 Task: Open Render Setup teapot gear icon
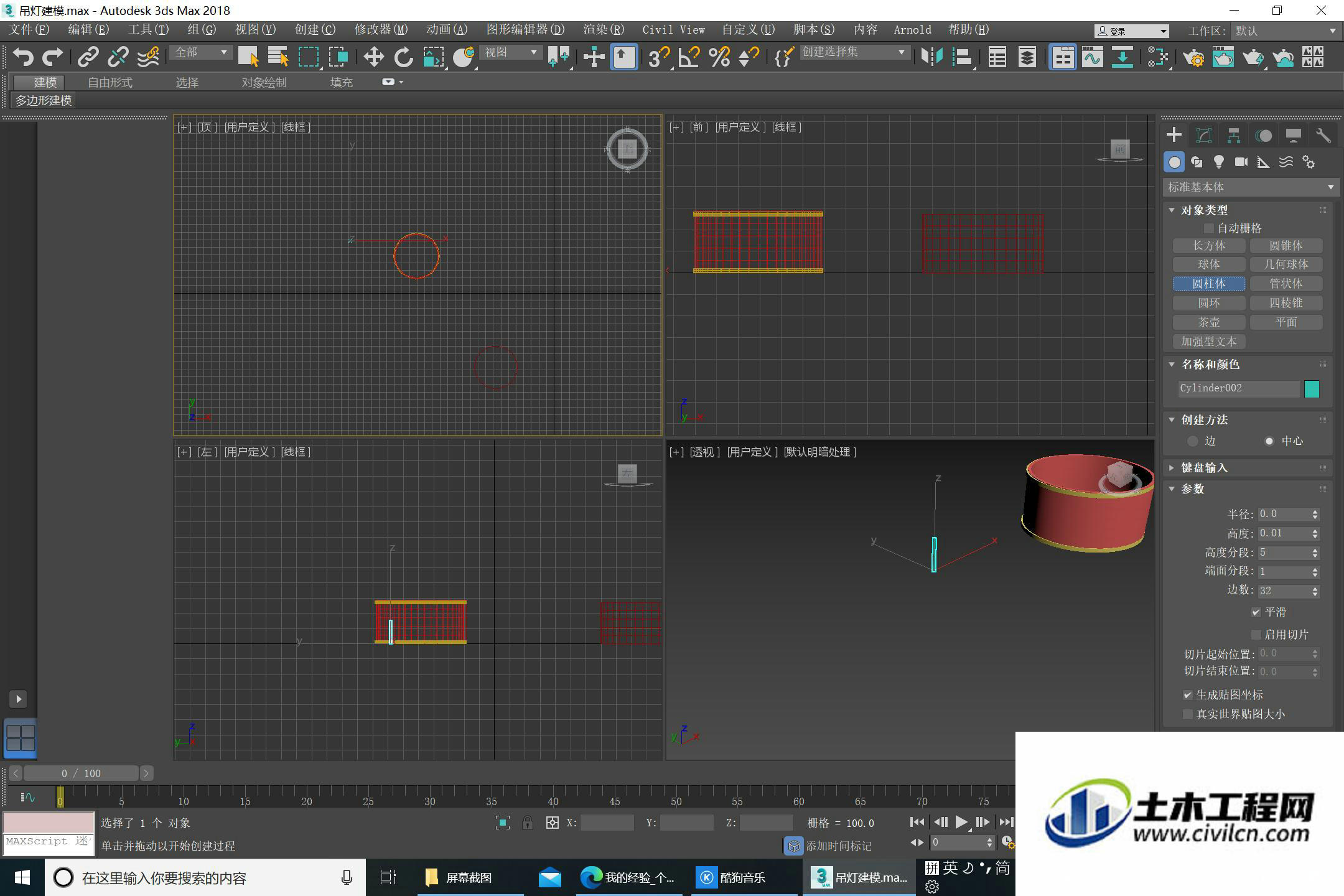[x=1193, y=57]
